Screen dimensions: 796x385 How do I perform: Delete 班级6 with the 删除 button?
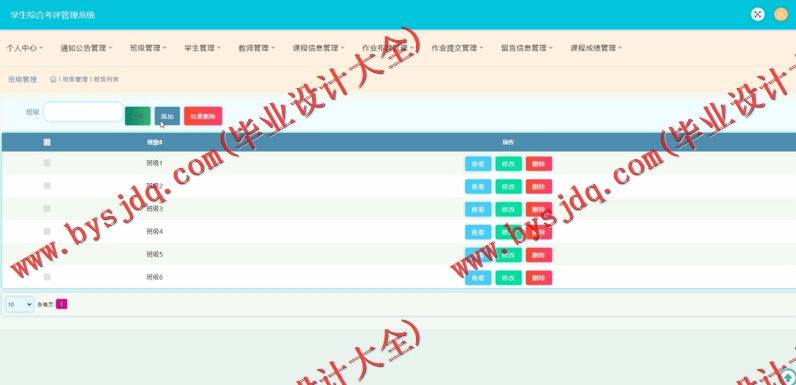[539, 278]
